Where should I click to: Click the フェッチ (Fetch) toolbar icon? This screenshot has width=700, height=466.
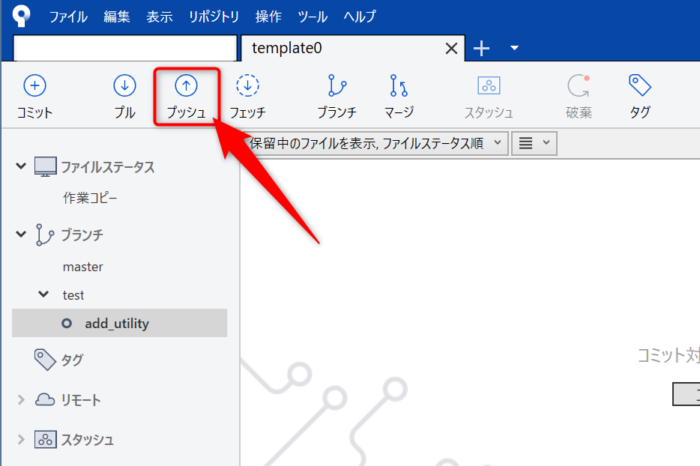247,87
